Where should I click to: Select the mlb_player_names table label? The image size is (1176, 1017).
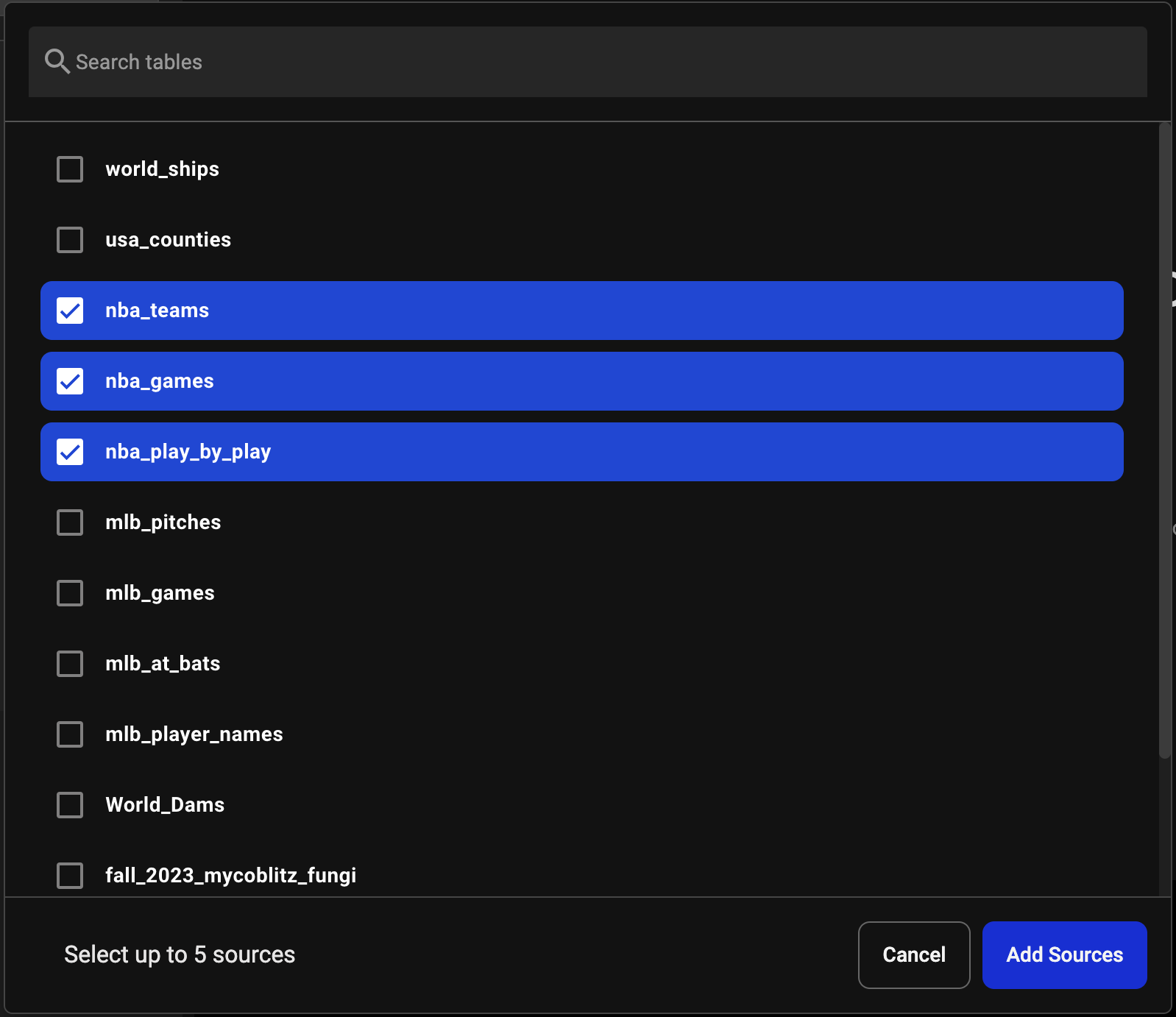[x=194, y=734]
